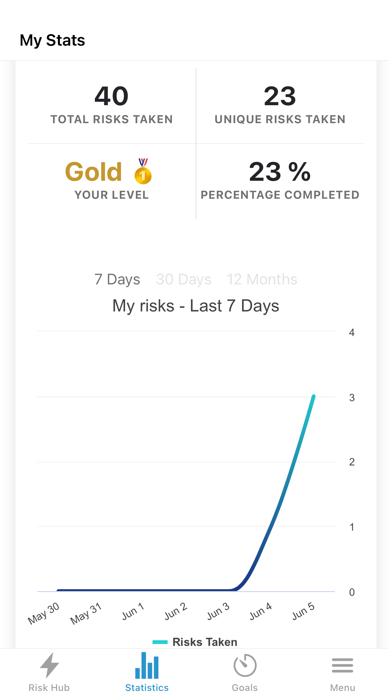
Task: Tap the gold medal icon
Action: click(x=143, y=171)
